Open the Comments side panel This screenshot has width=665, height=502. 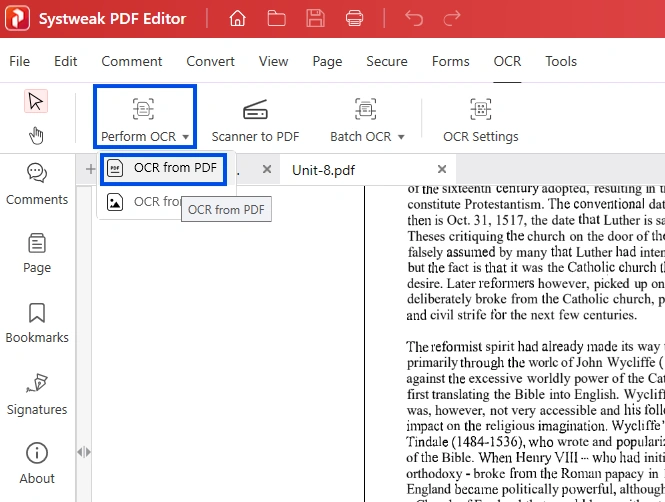tap(37, 184)
